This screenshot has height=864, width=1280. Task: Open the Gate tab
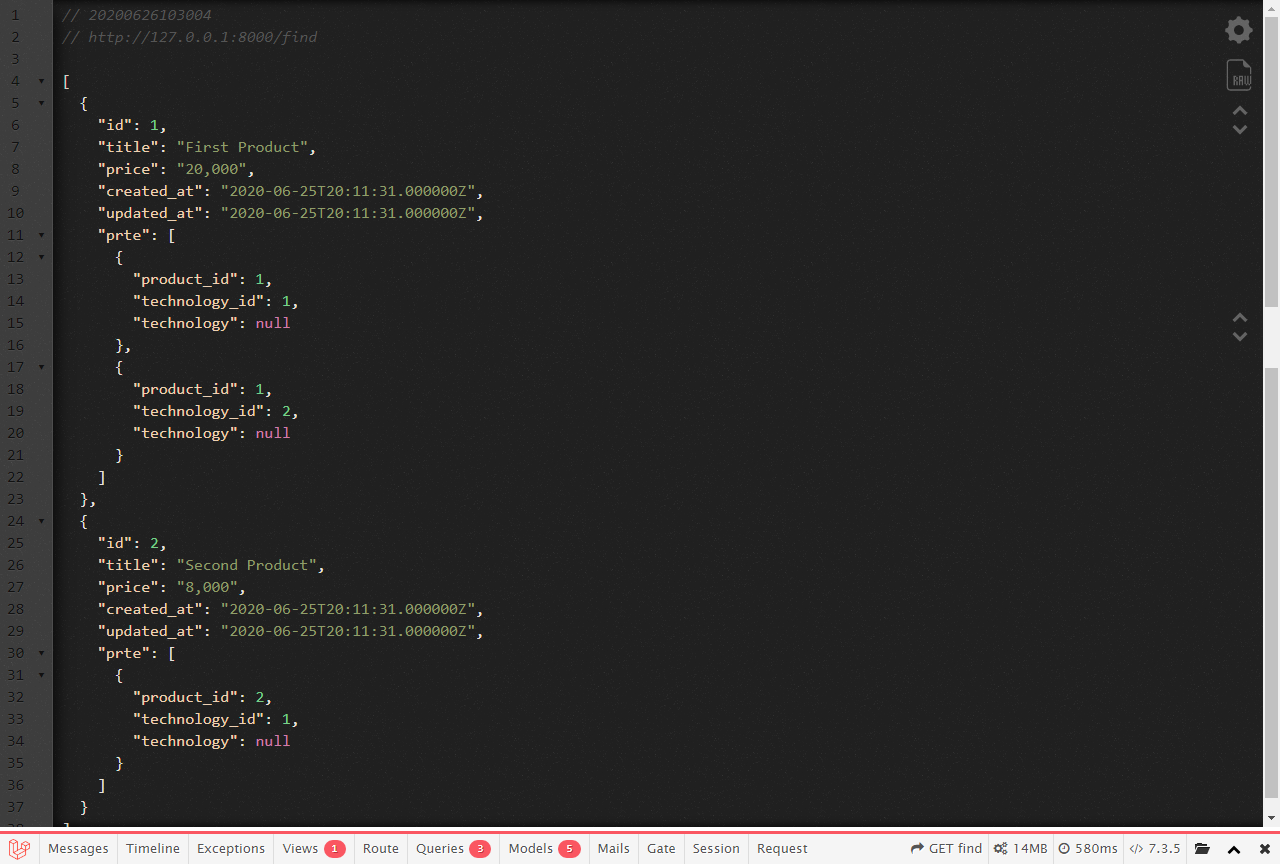click(x=661, y=849)
